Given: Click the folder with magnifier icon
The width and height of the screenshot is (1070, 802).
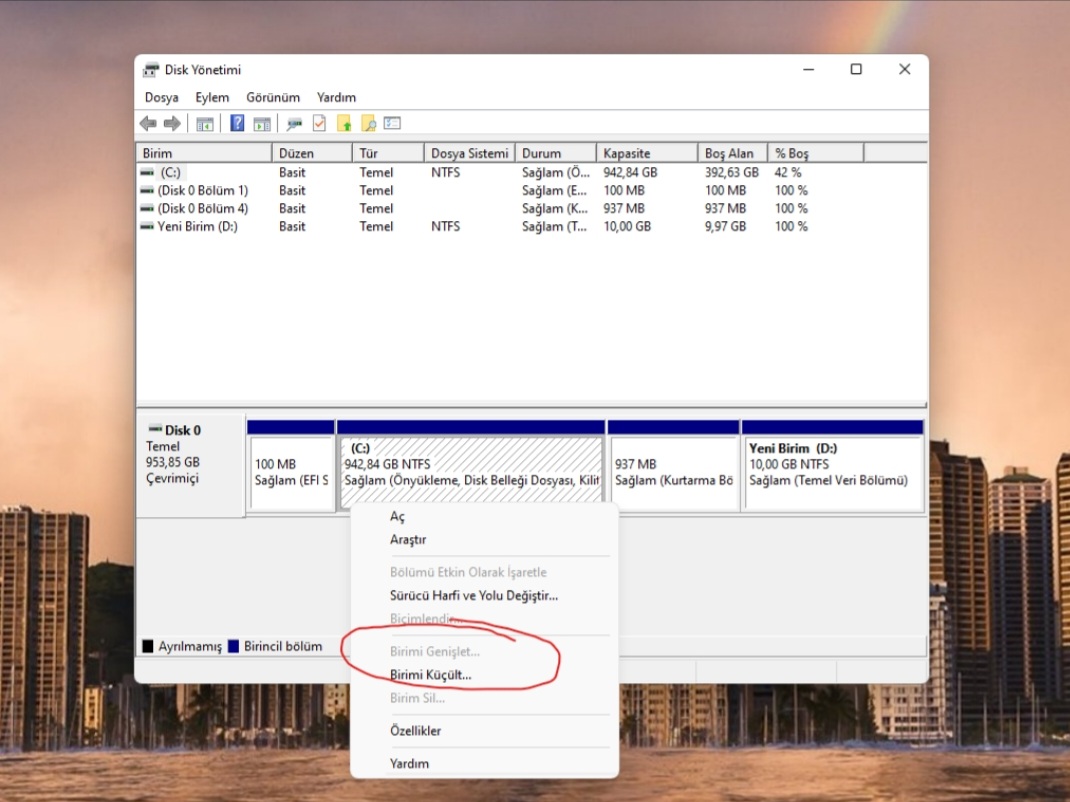Looking at the screenshot, I should pyautogui.click(x=368, y=124).
